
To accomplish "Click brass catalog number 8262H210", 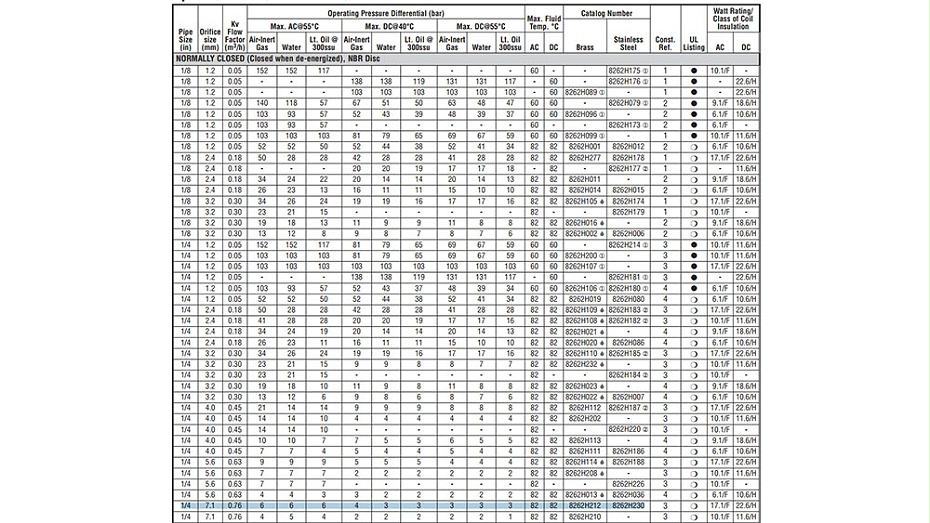I will point(584,516).
